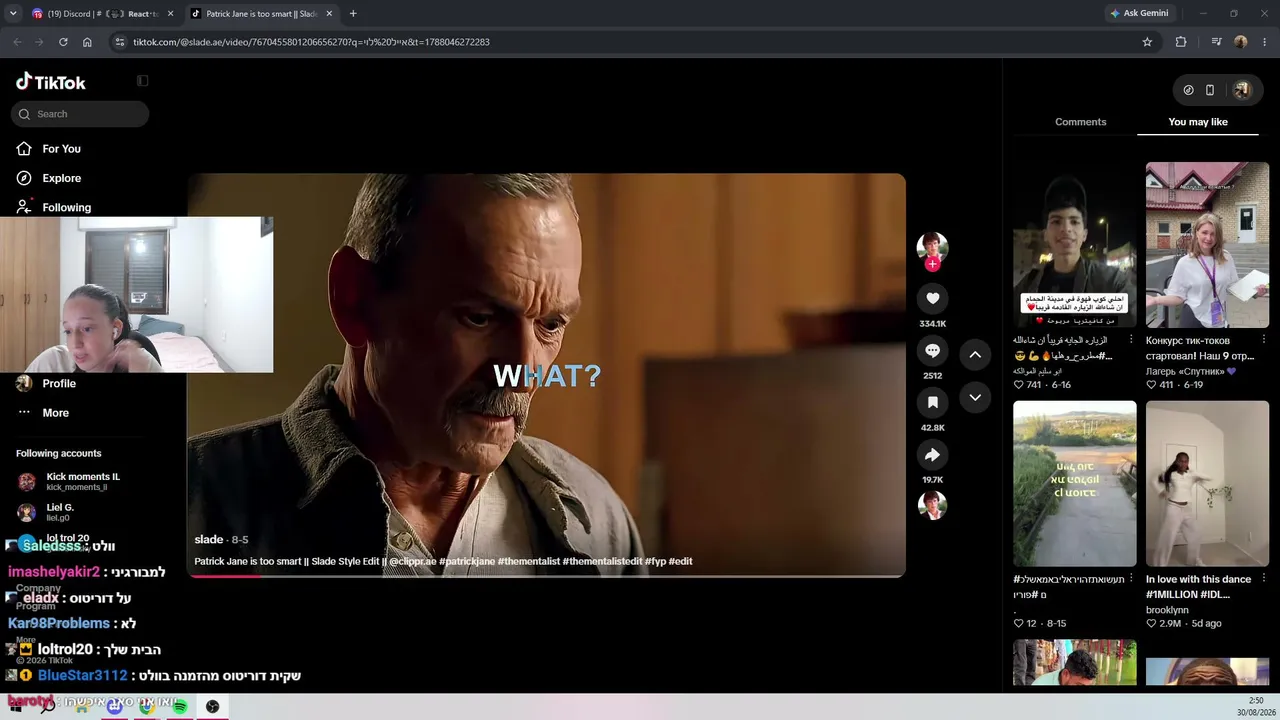Open the slade creator name link
Viewport: 1280px width, 720px height.
(209, 540)
